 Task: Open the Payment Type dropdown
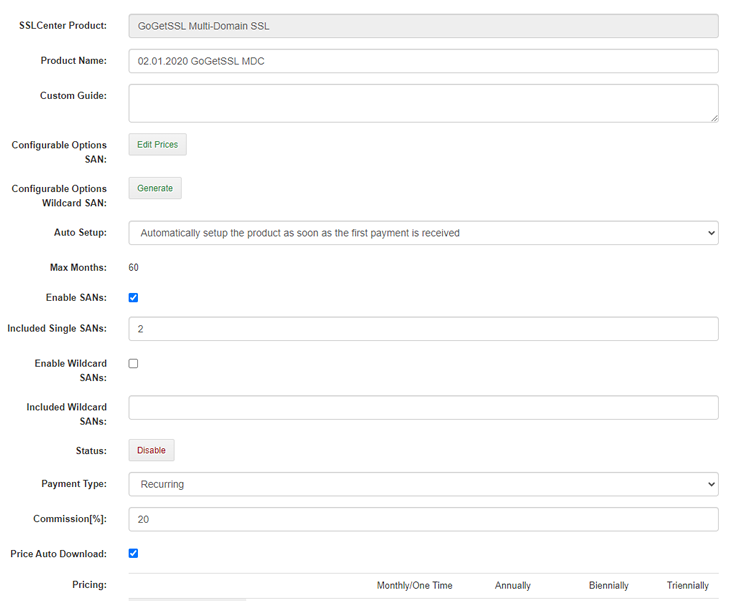(423, 484)
